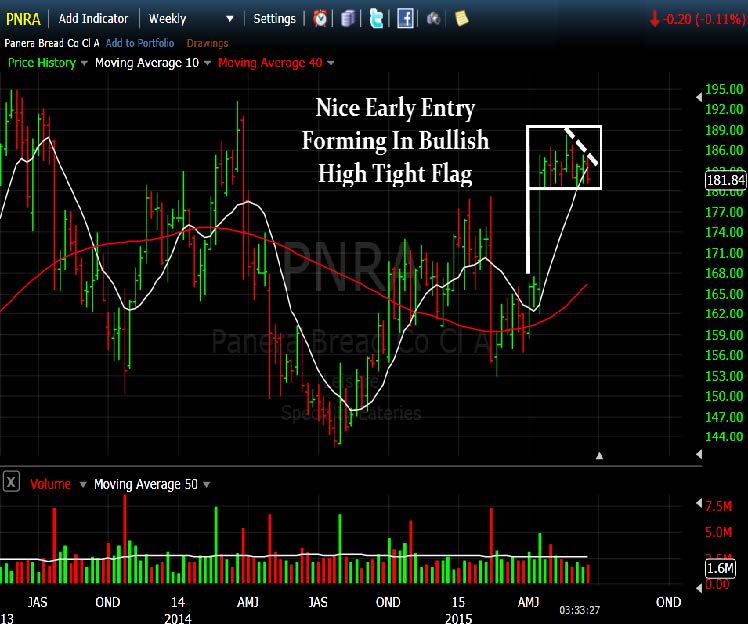This screenshot has width=748, height=624.
Task: Click the price scale lower arrow marker
Action: (699, 454)
